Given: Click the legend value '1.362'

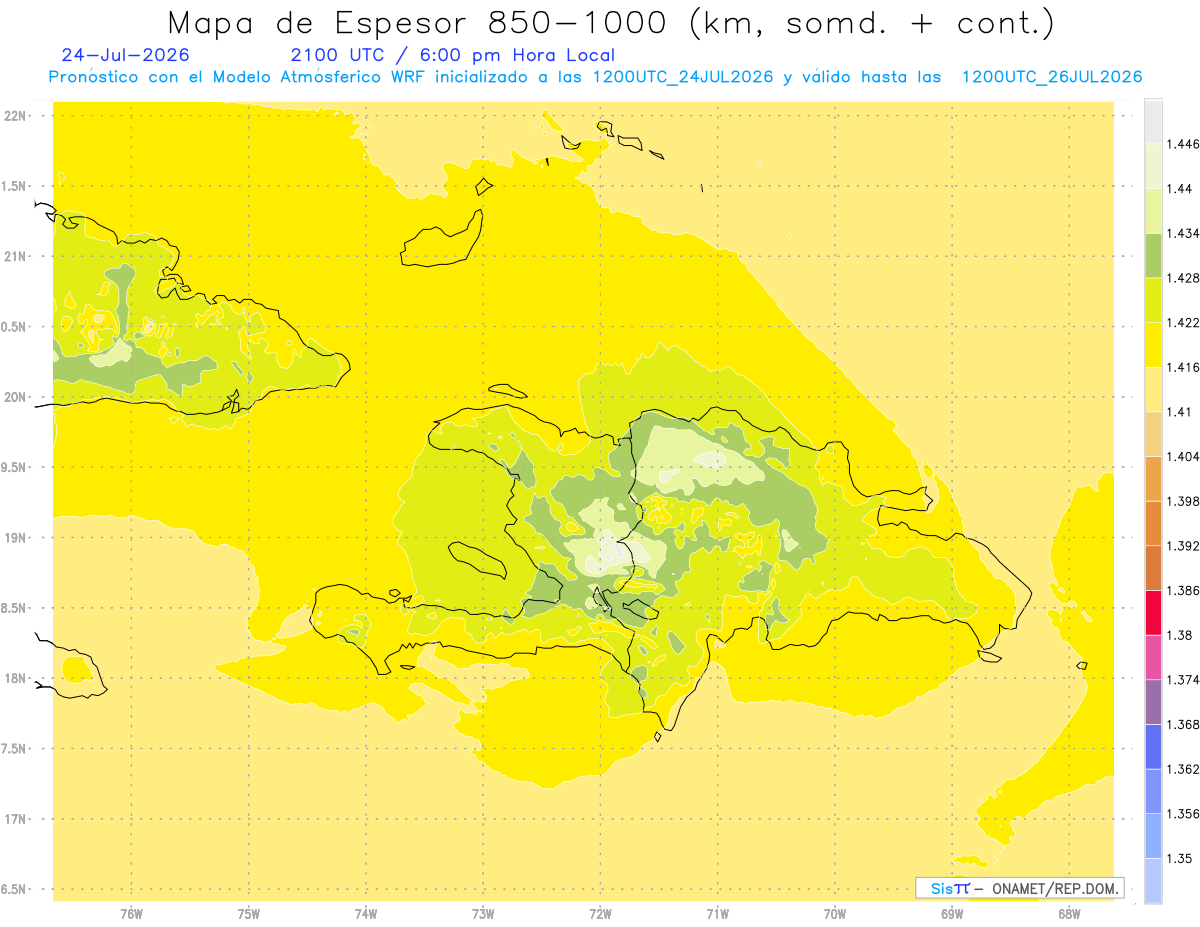Looking at the screenshot, I should coord(1183,769).
